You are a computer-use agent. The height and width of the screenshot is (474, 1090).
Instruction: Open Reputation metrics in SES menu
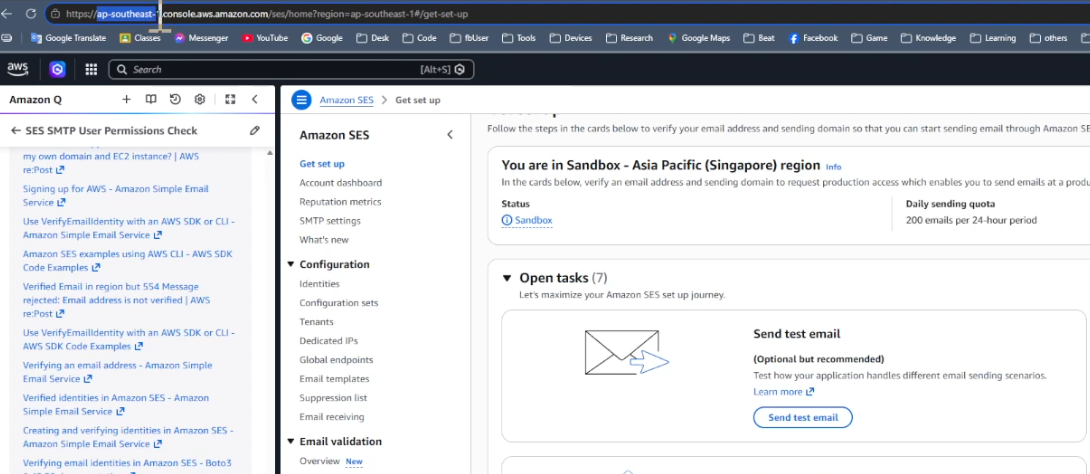[340, 202]
